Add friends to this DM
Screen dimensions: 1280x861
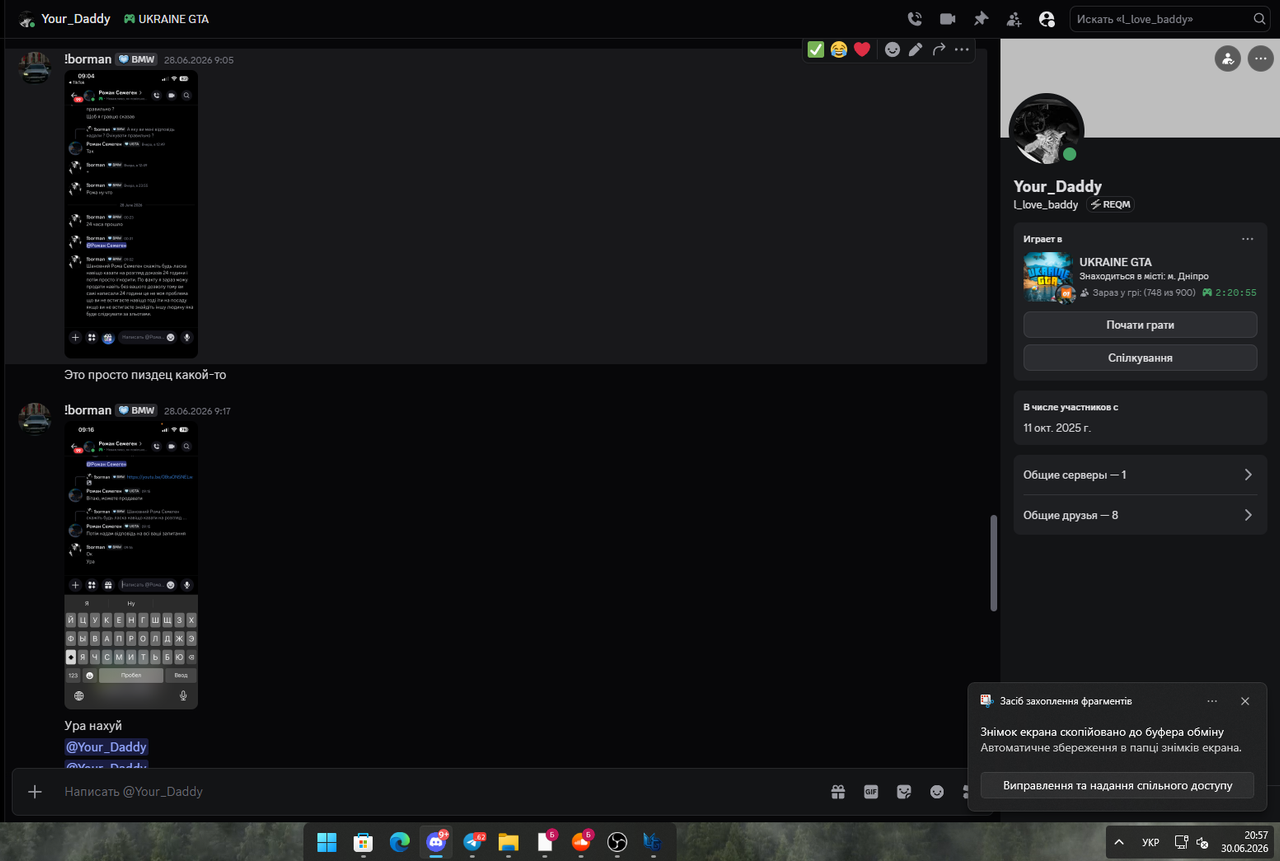pyautogui.click(x=1014, y=19)
